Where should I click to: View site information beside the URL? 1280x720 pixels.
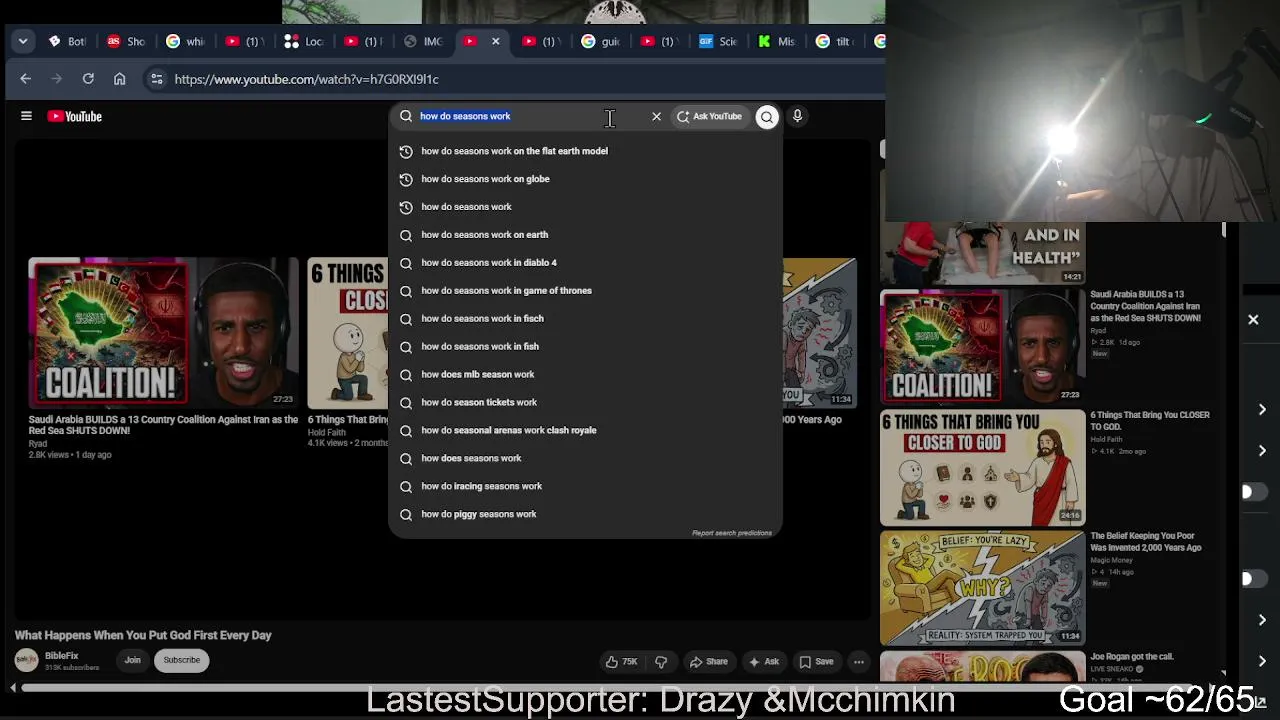coord(156,79)
